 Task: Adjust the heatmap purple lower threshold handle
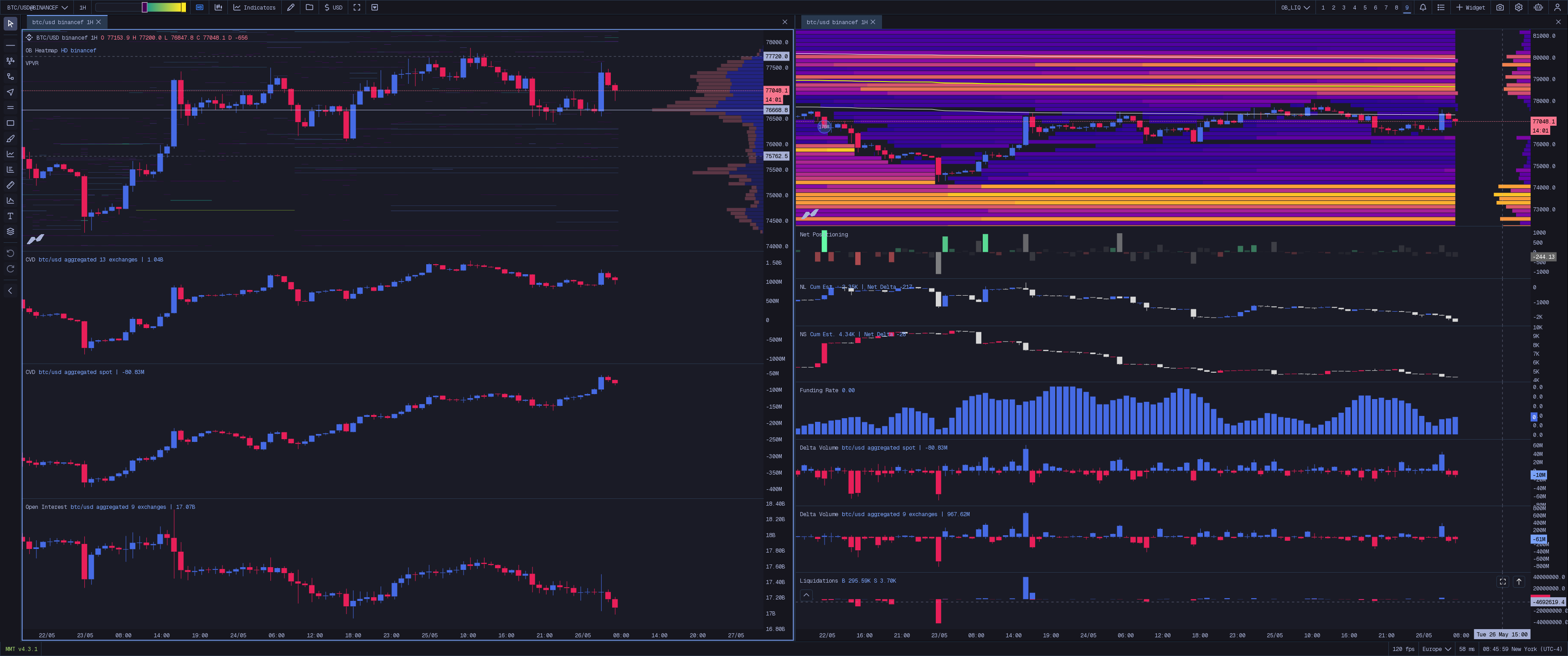tap(144, 7)
